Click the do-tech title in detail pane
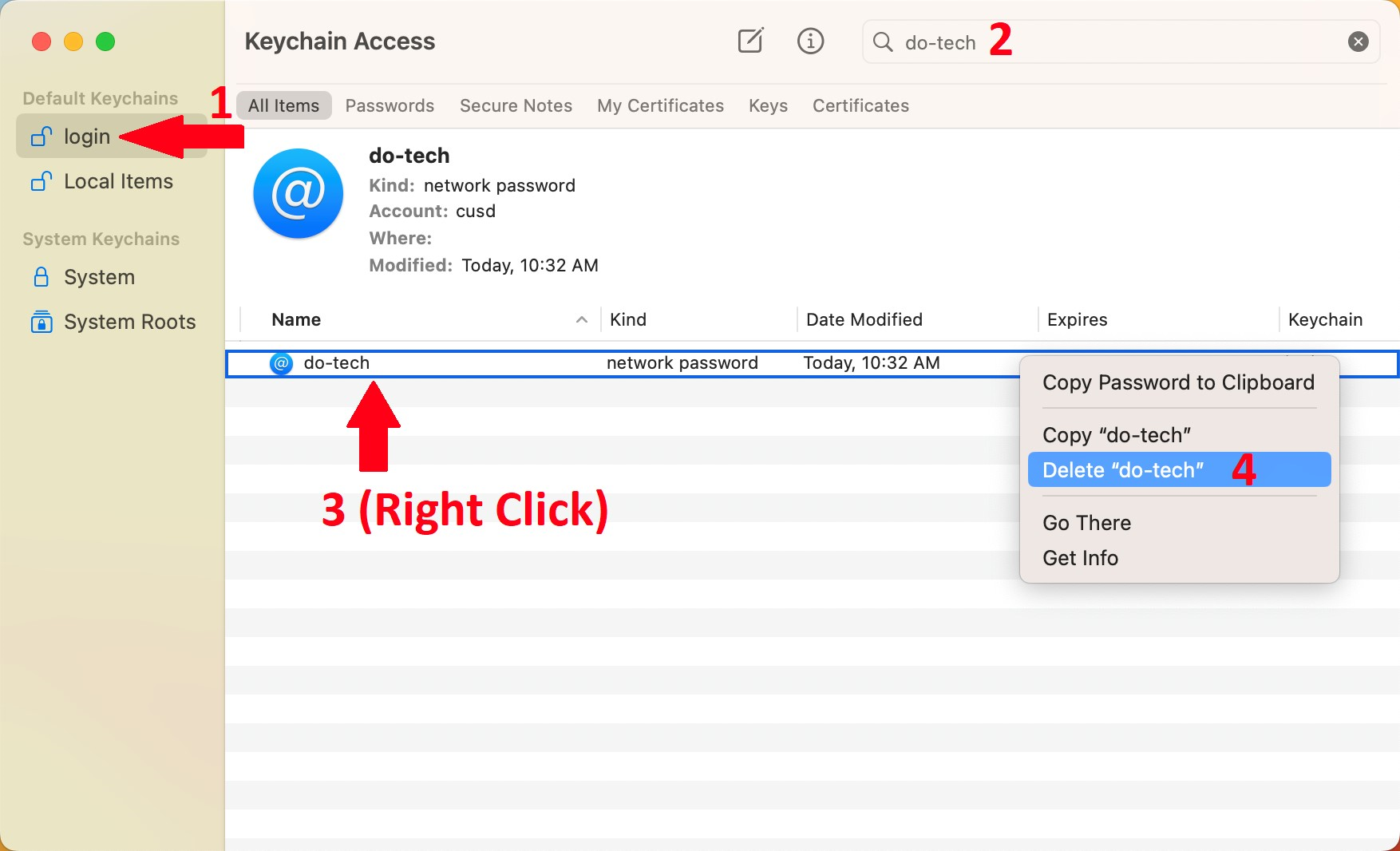Image resolution: width=1400 pixels, height=851 pixels. click(x=409, y=156)
